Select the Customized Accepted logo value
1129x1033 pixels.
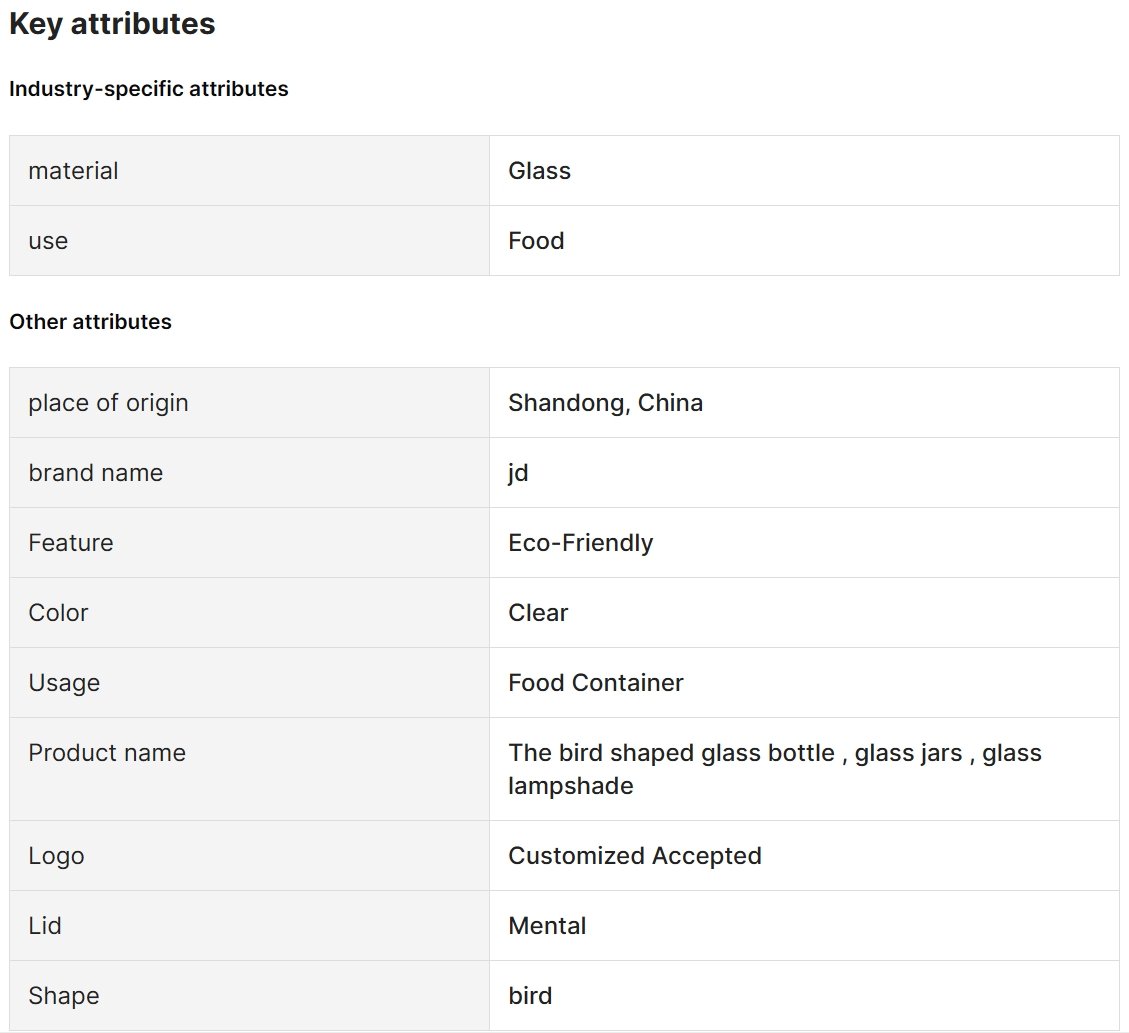[634, 855]
